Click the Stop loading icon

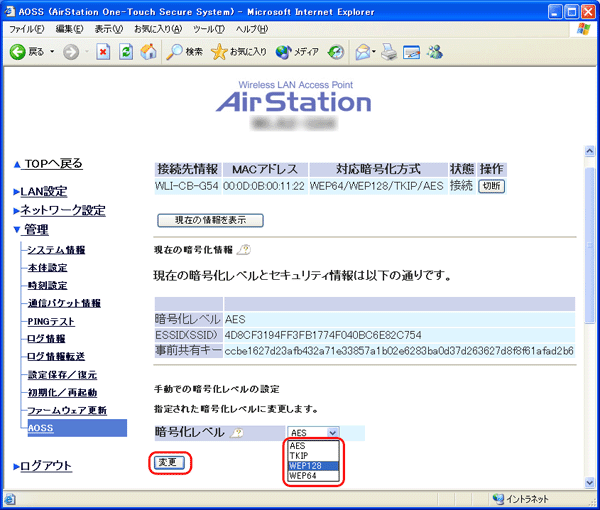103,52
